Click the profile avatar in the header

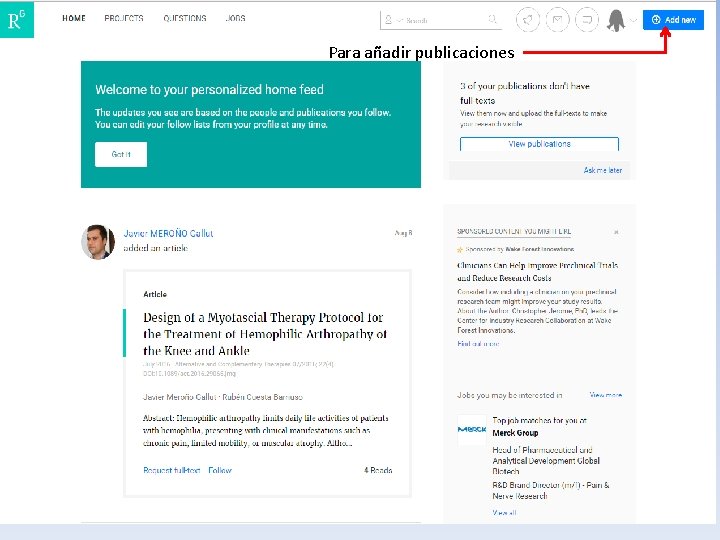click(x=616, y=20)
